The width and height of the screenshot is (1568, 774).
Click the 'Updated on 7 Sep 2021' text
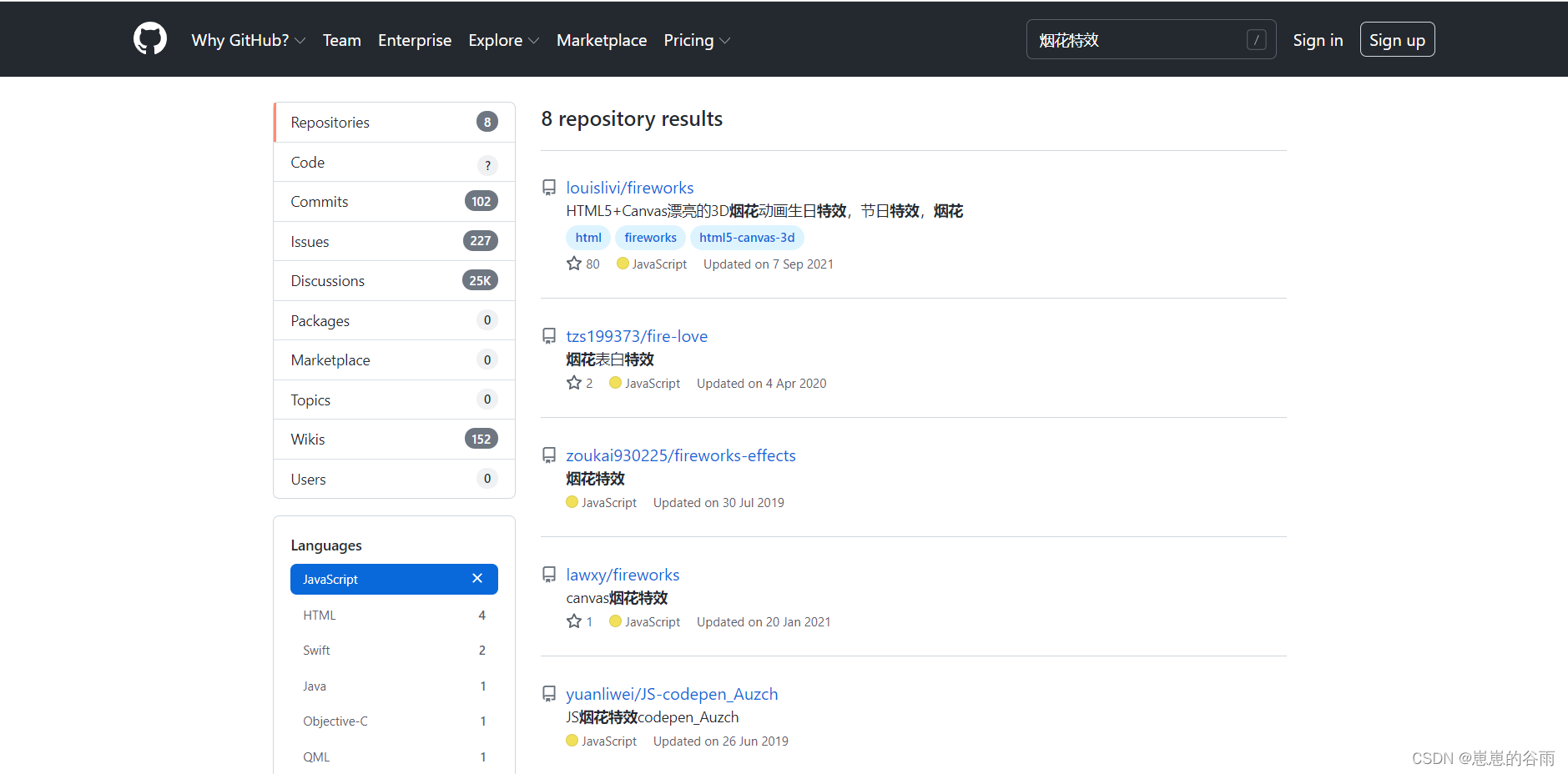click(x=769, y=264)
